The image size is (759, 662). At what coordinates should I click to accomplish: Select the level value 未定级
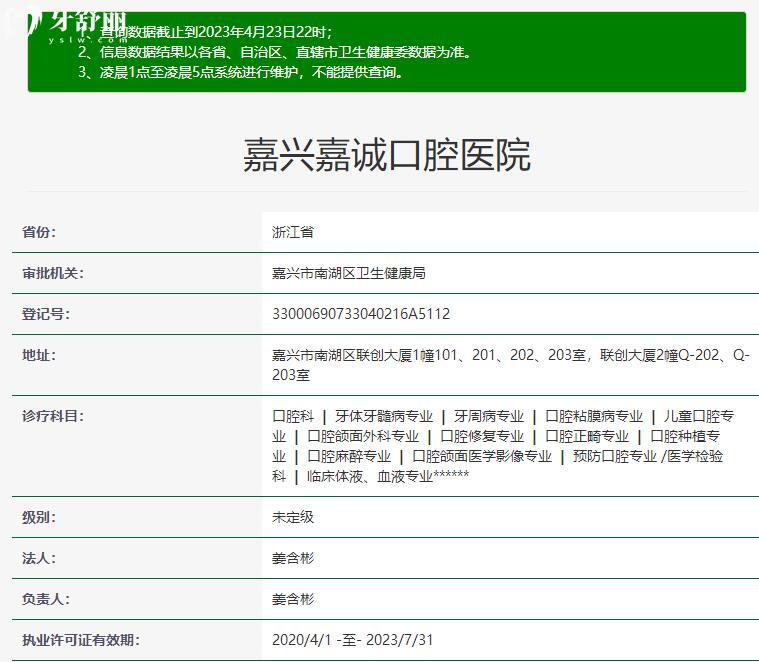pos(293,517)
